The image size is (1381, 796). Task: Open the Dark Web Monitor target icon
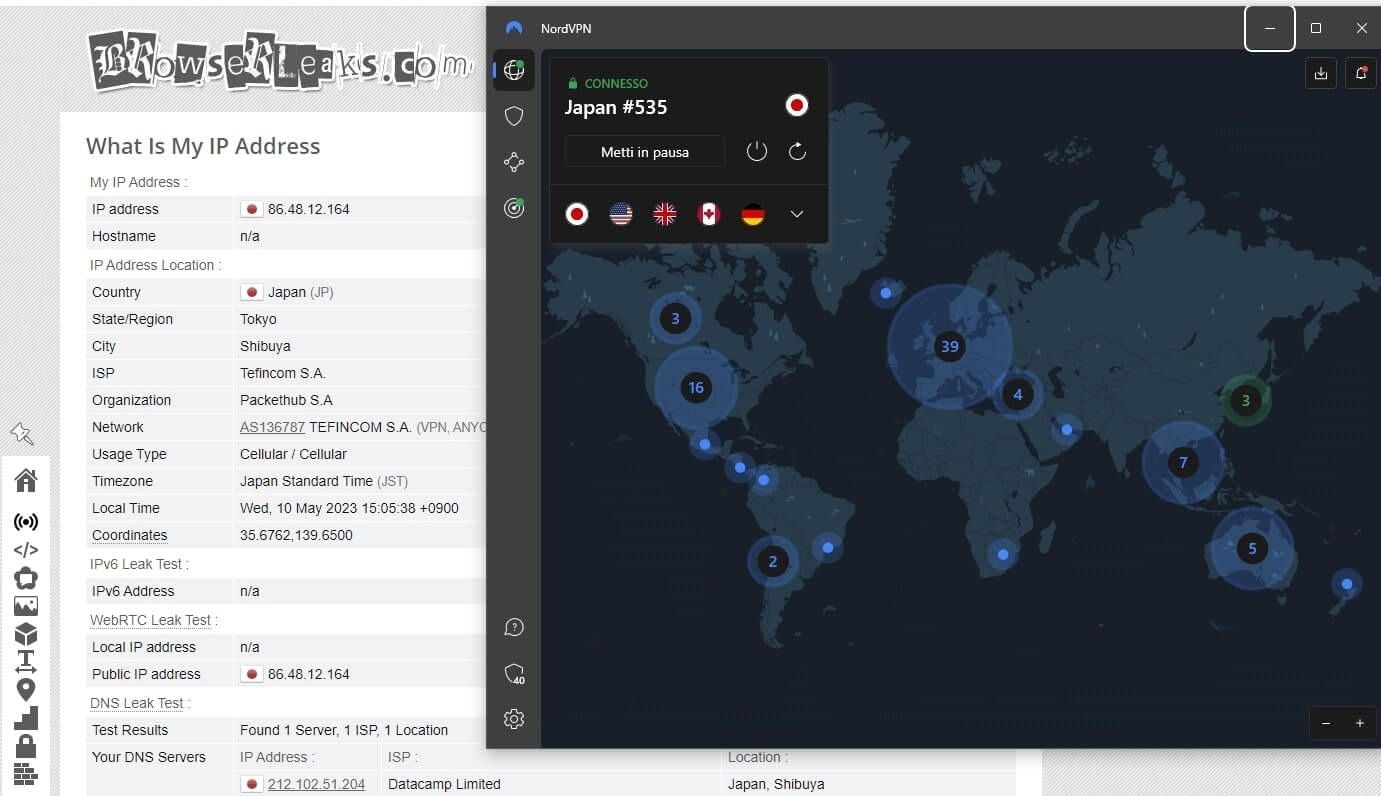[x=514, y=208]
